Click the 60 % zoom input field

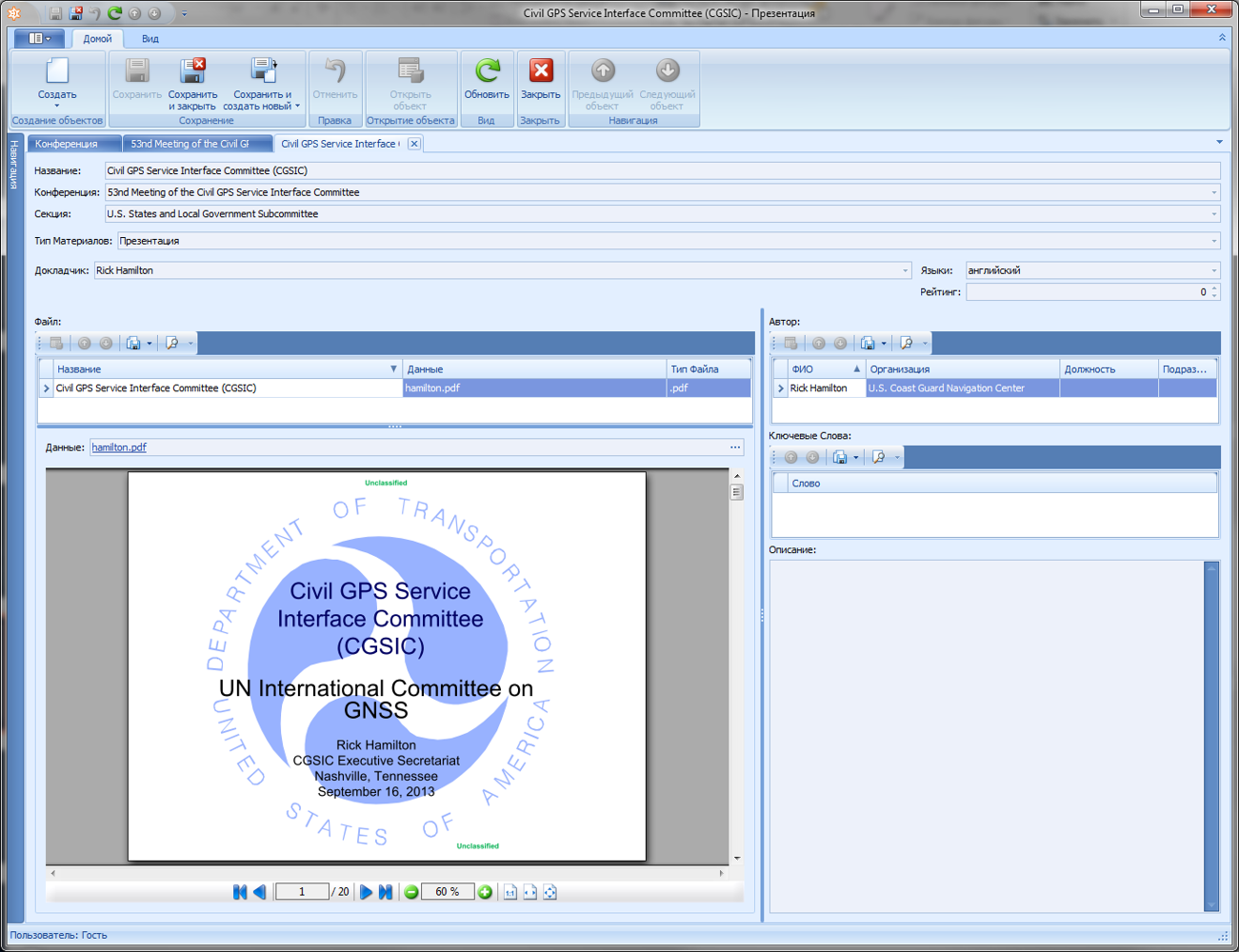(x=448, y=892)
